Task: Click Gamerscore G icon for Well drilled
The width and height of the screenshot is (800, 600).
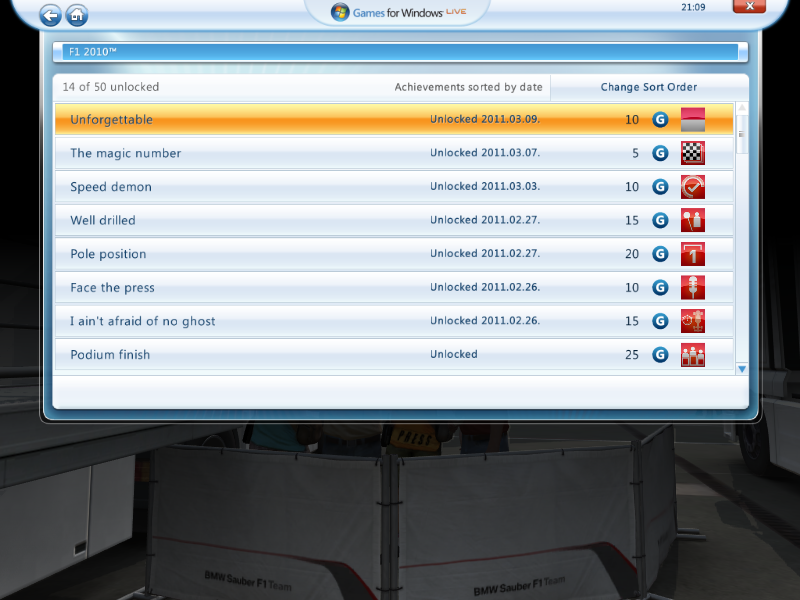Action: (660, 220)
